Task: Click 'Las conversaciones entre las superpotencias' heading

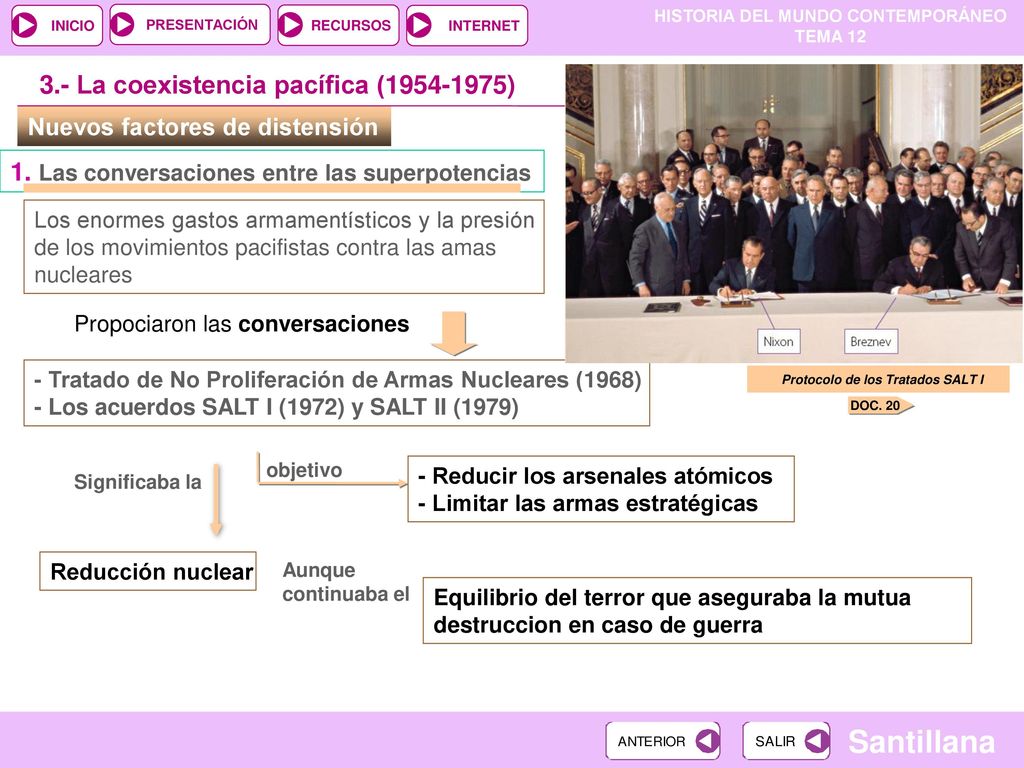Action: [284, 172]
